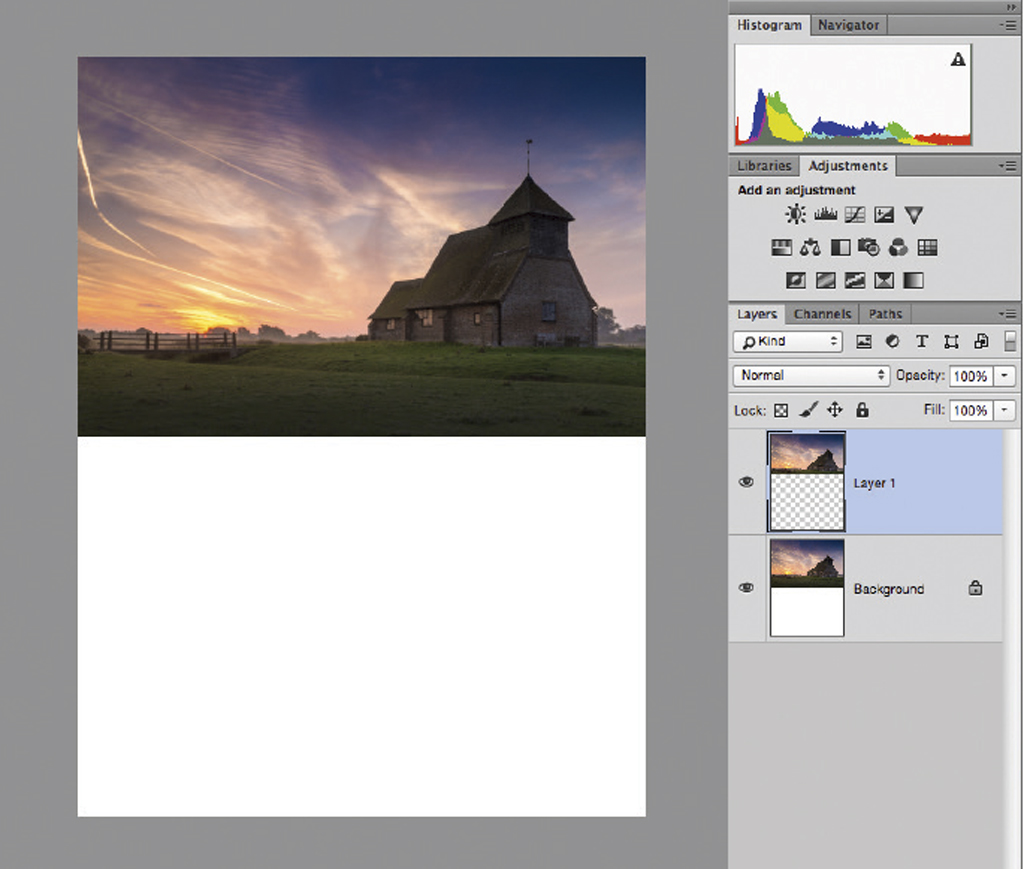Add a Hue/Saturation adjustment

pos(781,247)
